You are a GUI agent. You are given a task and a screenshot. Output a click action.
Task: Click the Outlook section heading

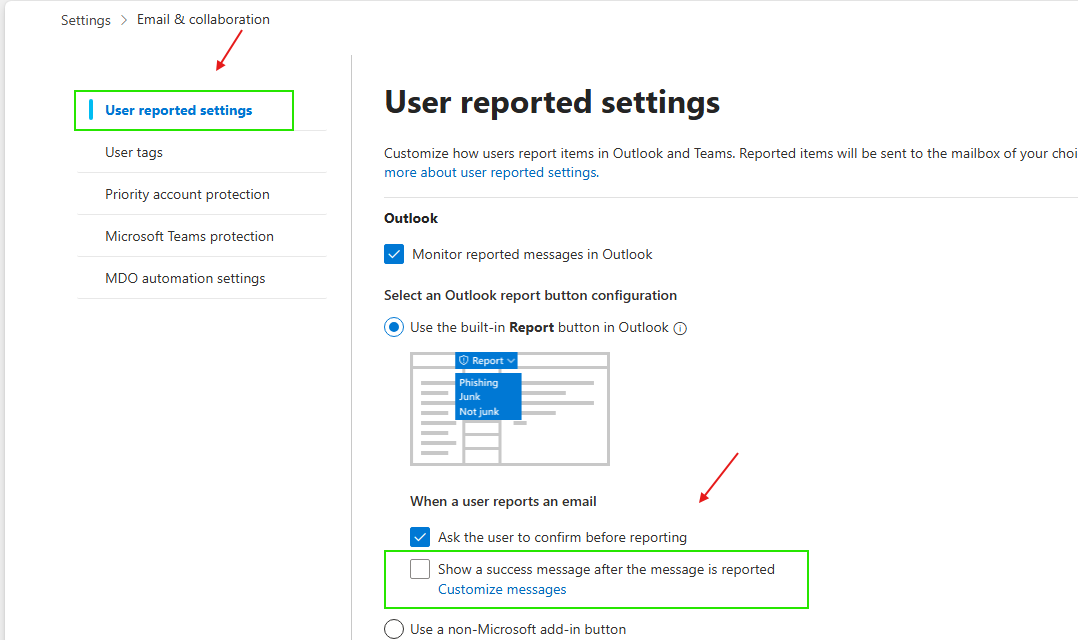(411, 218)
